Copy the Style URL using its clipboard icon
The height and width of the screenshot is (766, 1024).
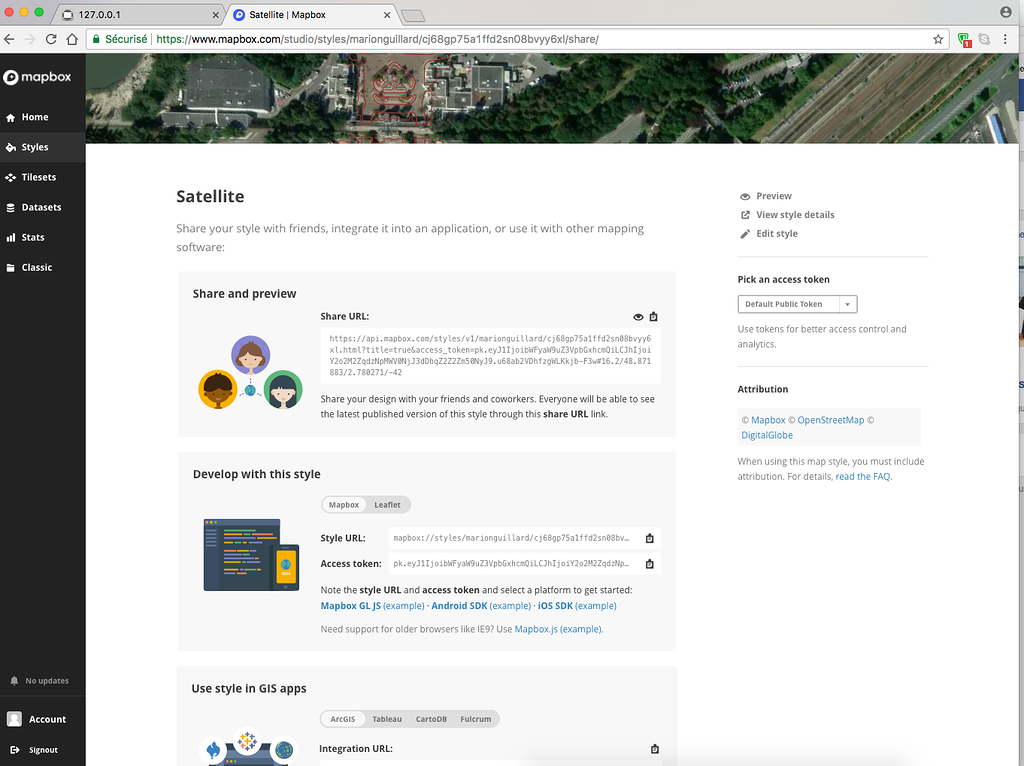point(649,537)
